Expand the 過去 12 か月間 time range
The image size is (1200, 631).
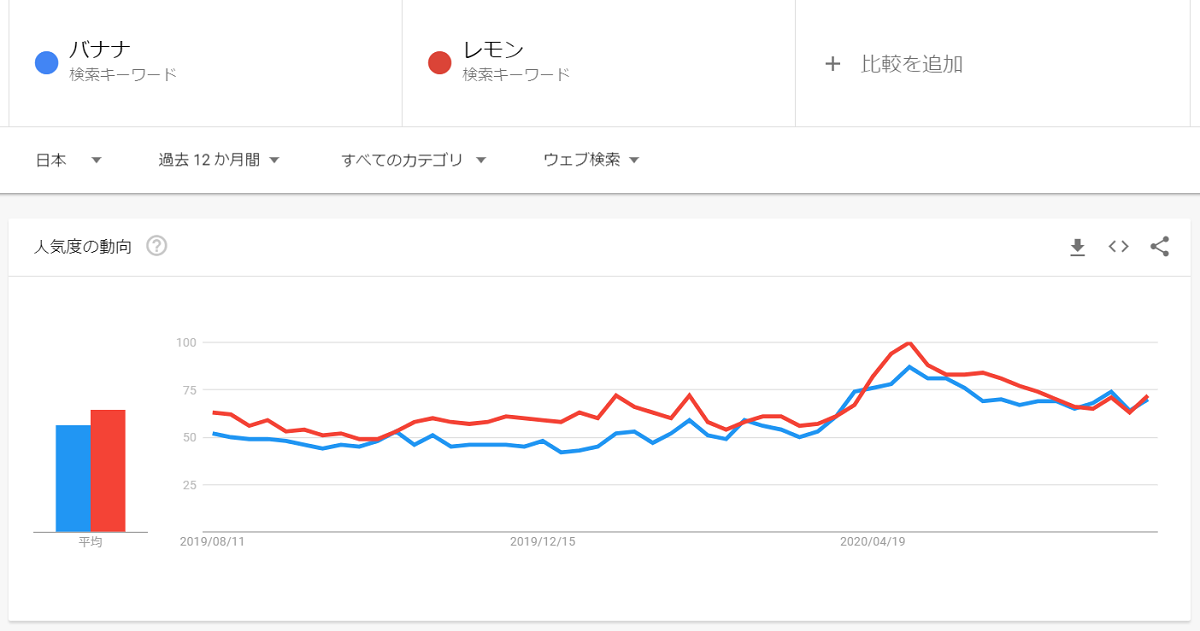pyautogui.click(x=218, y=160)
